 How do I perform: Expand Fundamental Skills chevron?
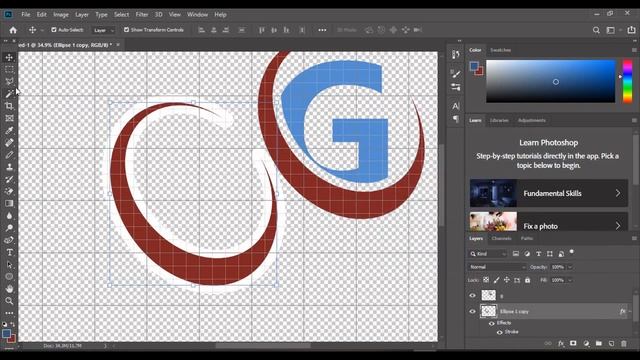(x=618, y=193)
